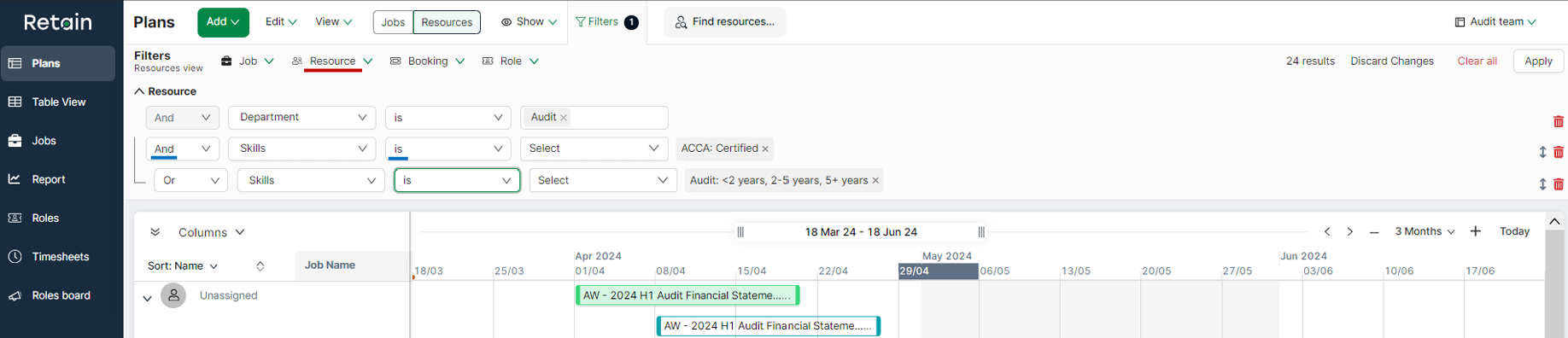Expand the Unassigned row
The width and height of the screenshot is (1568, 338).
pos(147,298)
